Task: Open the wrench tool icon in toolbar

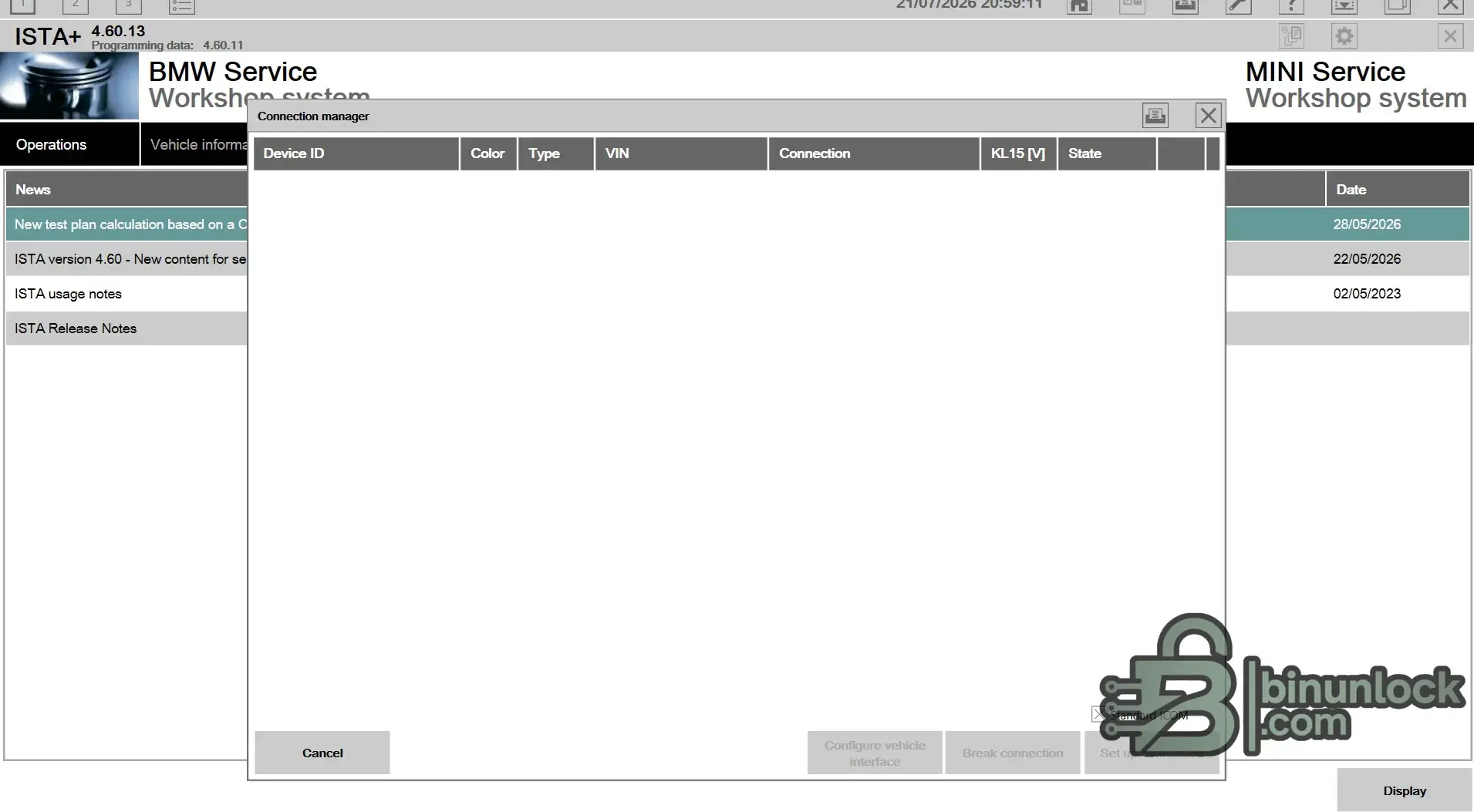Action: click(x=1238, y=6)
